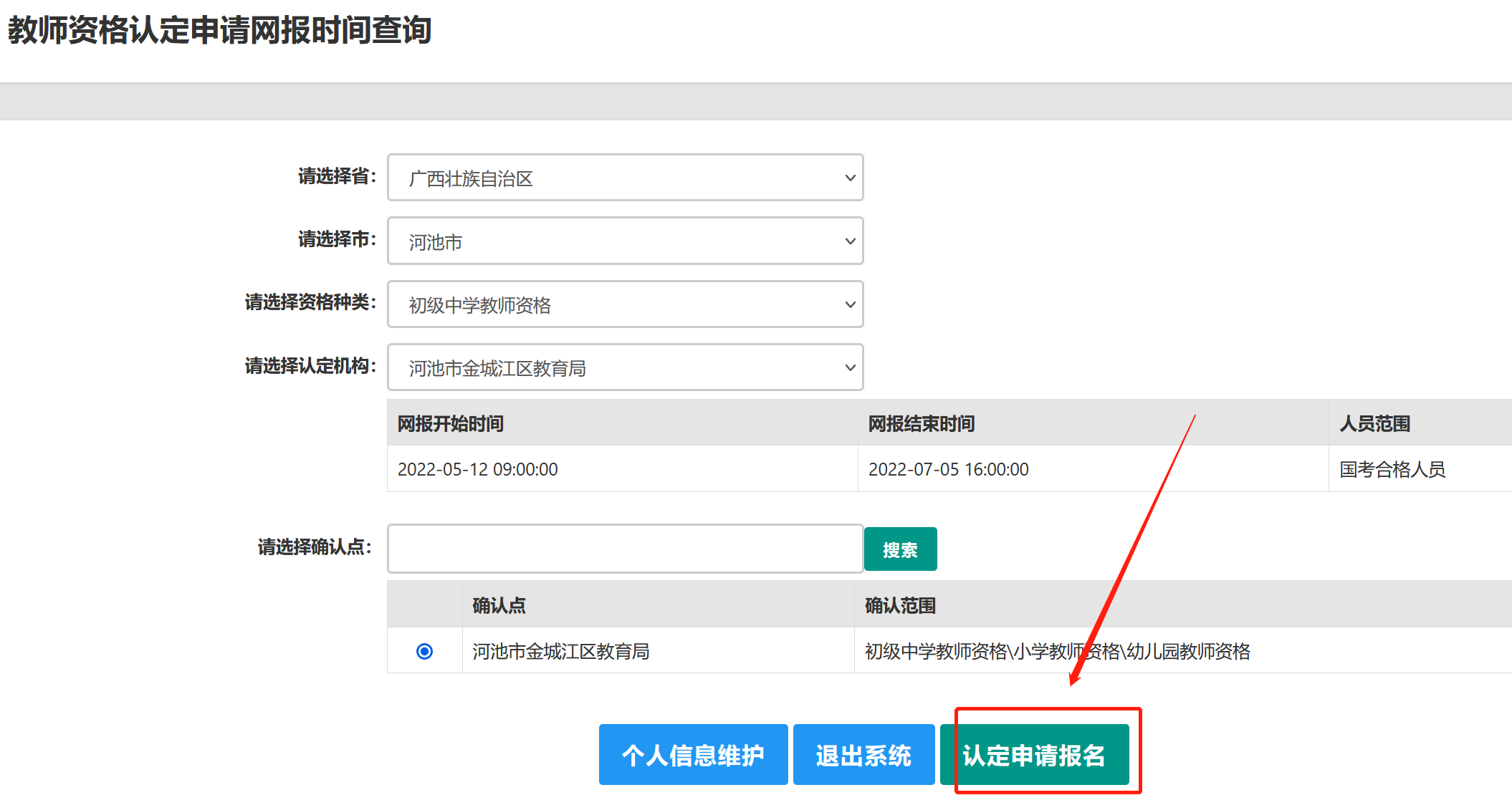This screenshot has height=795, width=1512.
Task: Submit with the 认定申请报名 button
Action: (x=1034, y=755)
